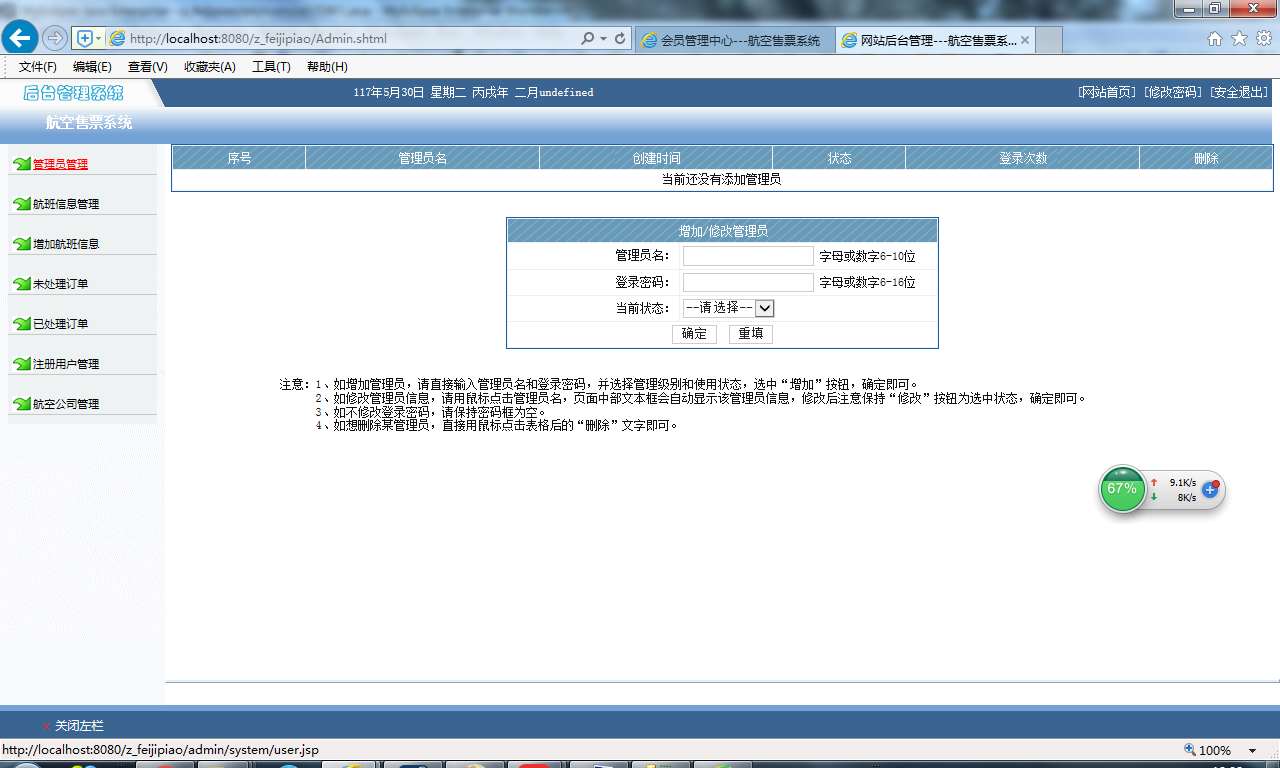Open 未处理订单 in the sidebar
The width and height of the screenshot is (1280, 768).
[x=60, y=284]
